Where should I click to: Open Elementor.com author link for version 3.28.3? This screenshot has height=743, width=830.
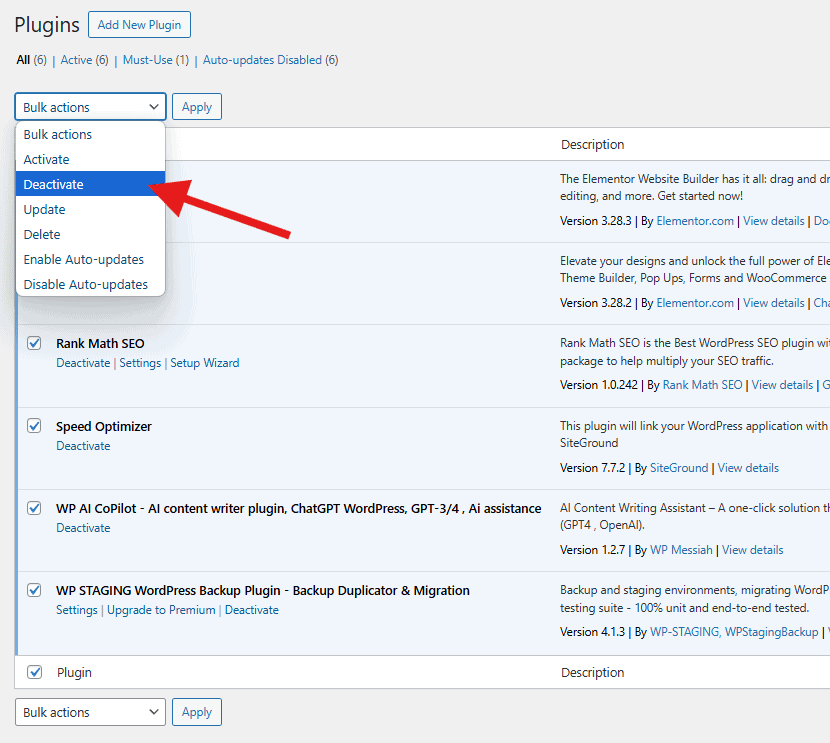[695, 221]
